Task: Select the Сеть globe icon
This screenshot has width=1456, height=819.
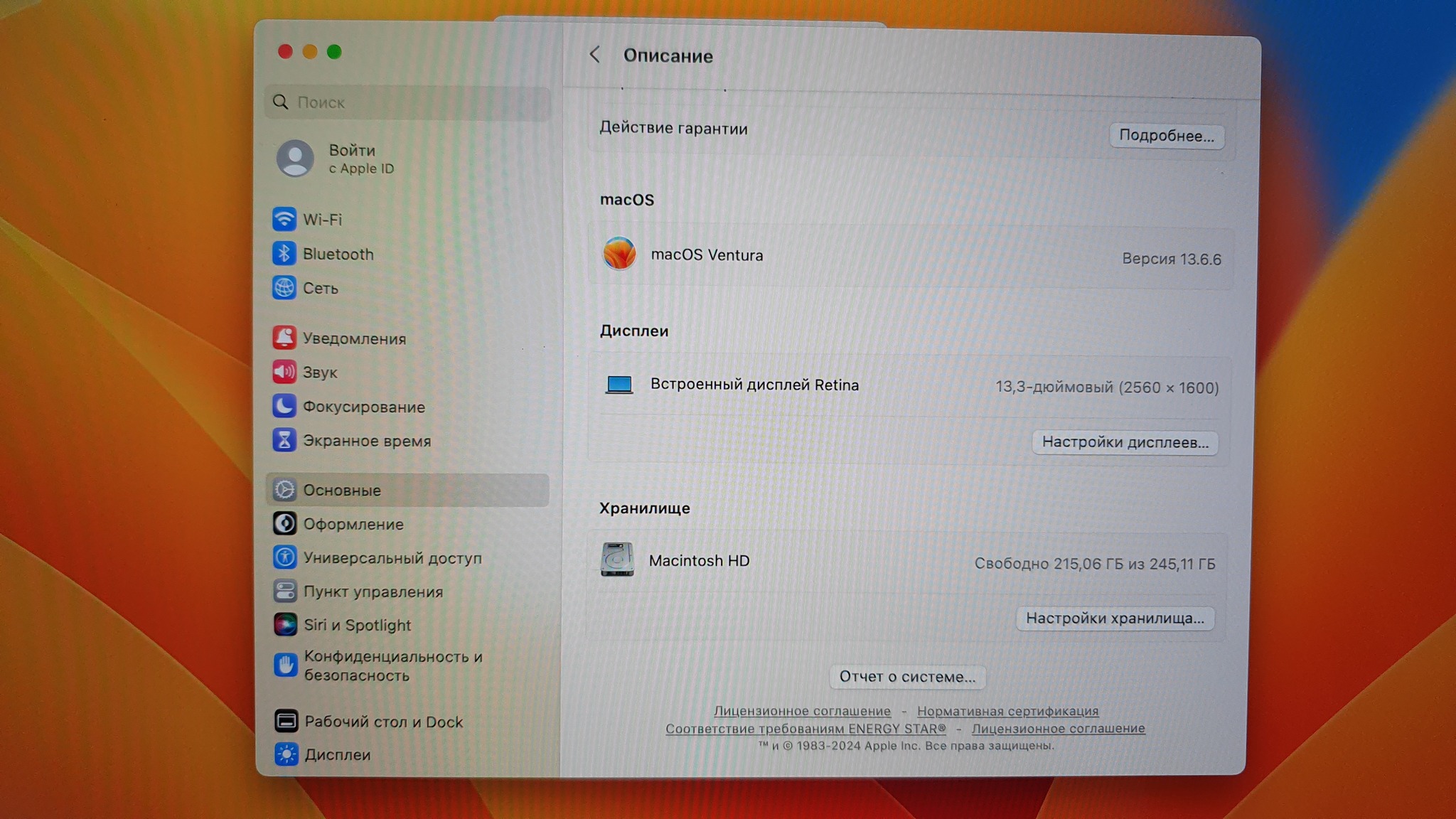Action: 284,288
